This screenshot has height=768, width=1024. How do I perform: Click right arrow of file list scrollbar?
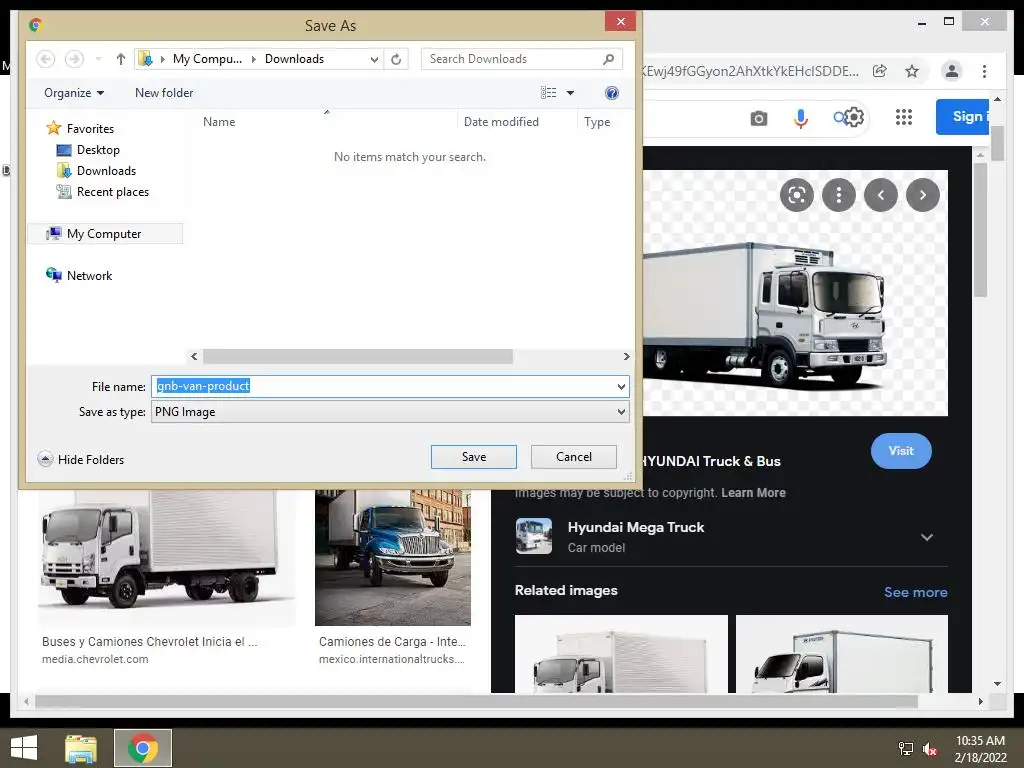click(x=626, y=357)
